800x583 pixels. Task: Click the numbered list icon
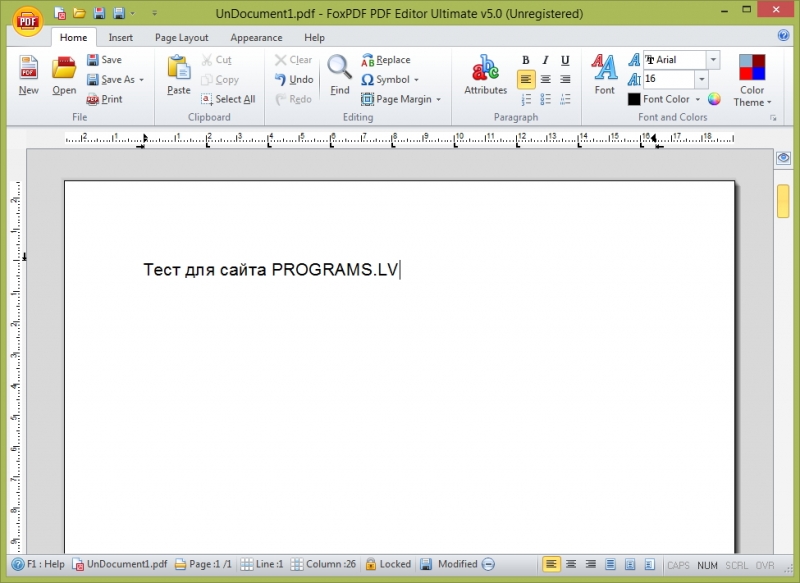pos(526,99)
